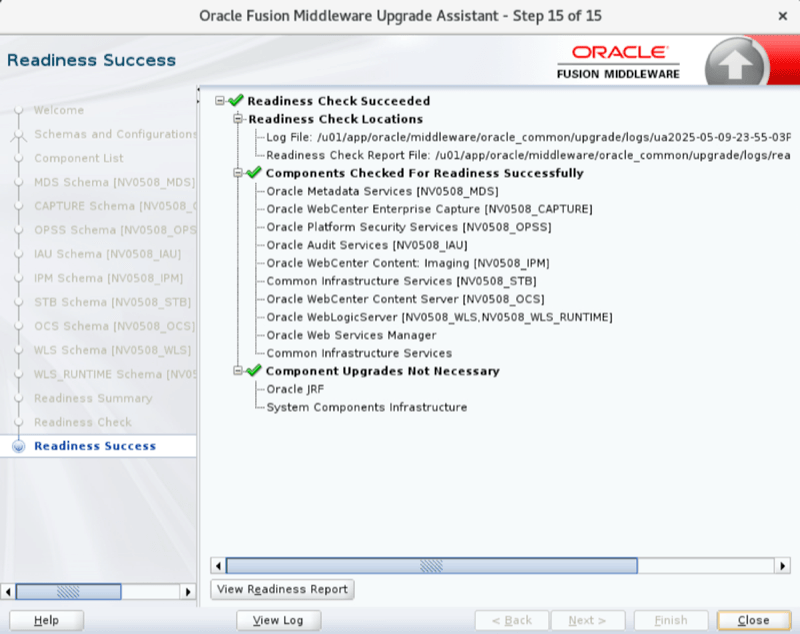800x634 pixels.
Task: Select Readiness Summary navigation step
Action: 93,398
